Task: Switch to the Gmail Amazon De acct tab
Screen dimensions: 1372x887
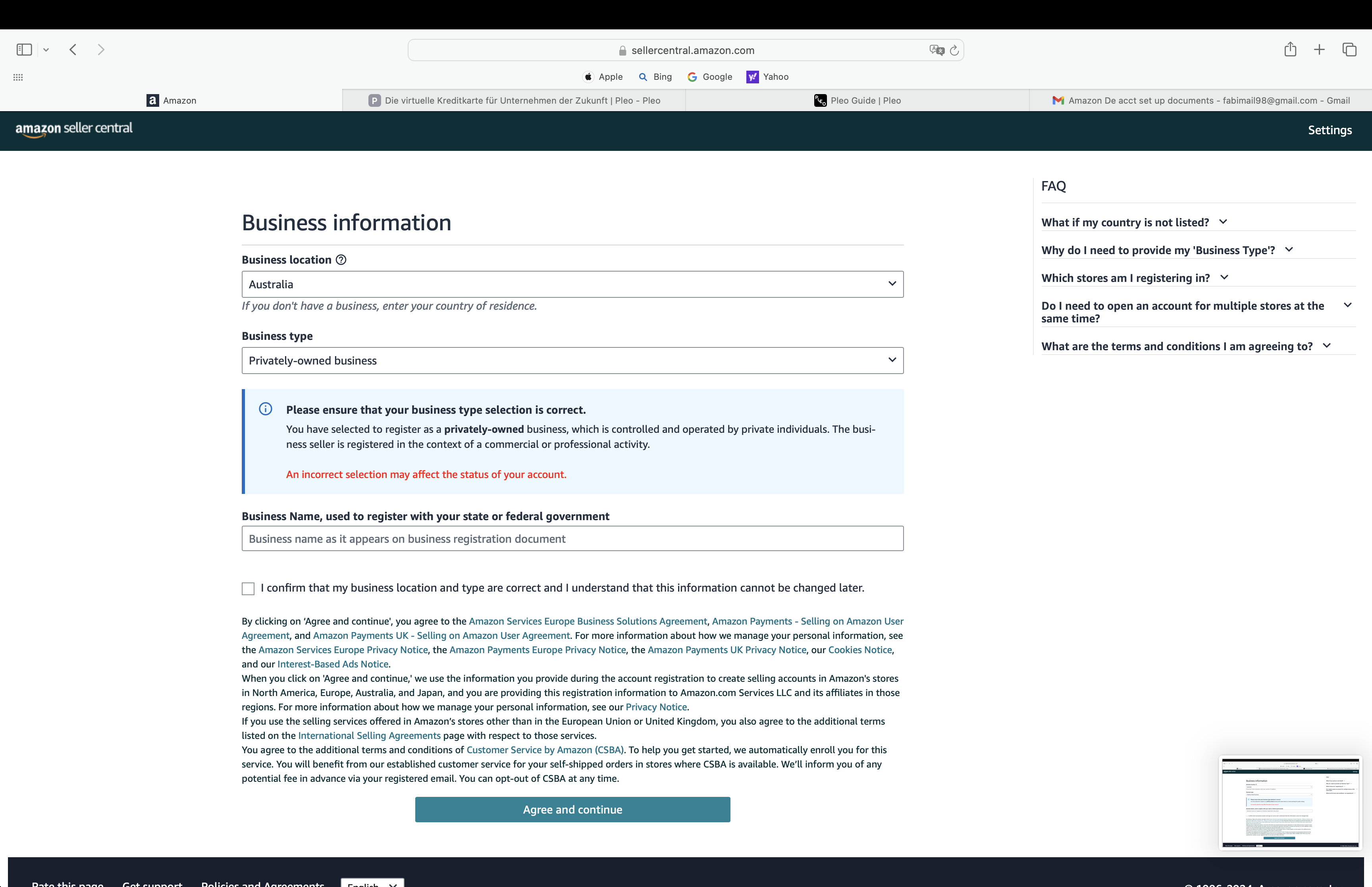Action: point(1200,100)
